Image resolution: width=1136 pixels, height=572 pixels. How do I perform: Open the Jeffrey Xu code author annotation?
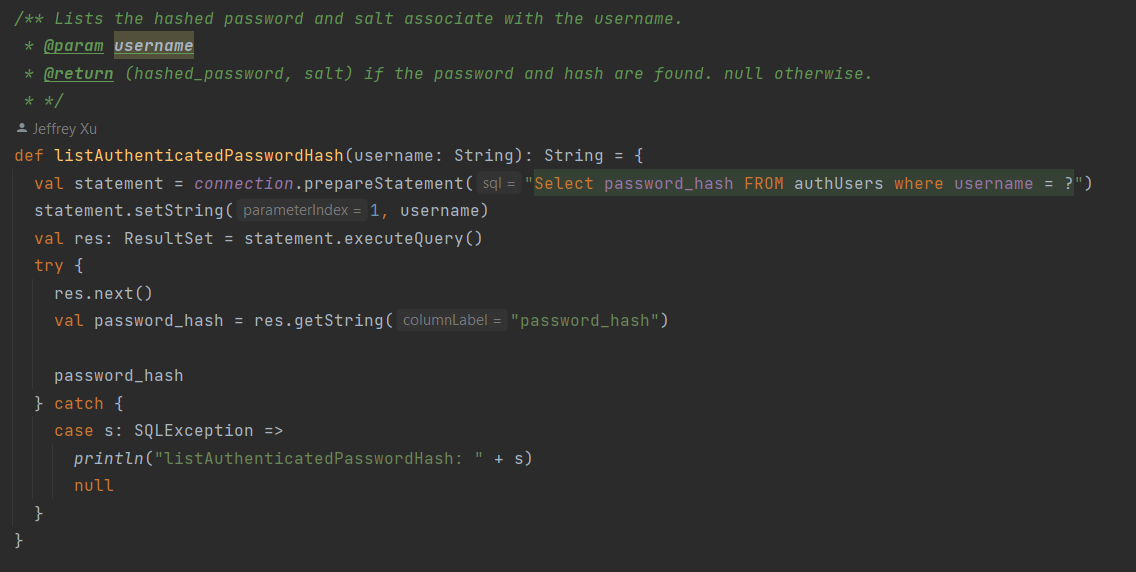pos(64,129)
